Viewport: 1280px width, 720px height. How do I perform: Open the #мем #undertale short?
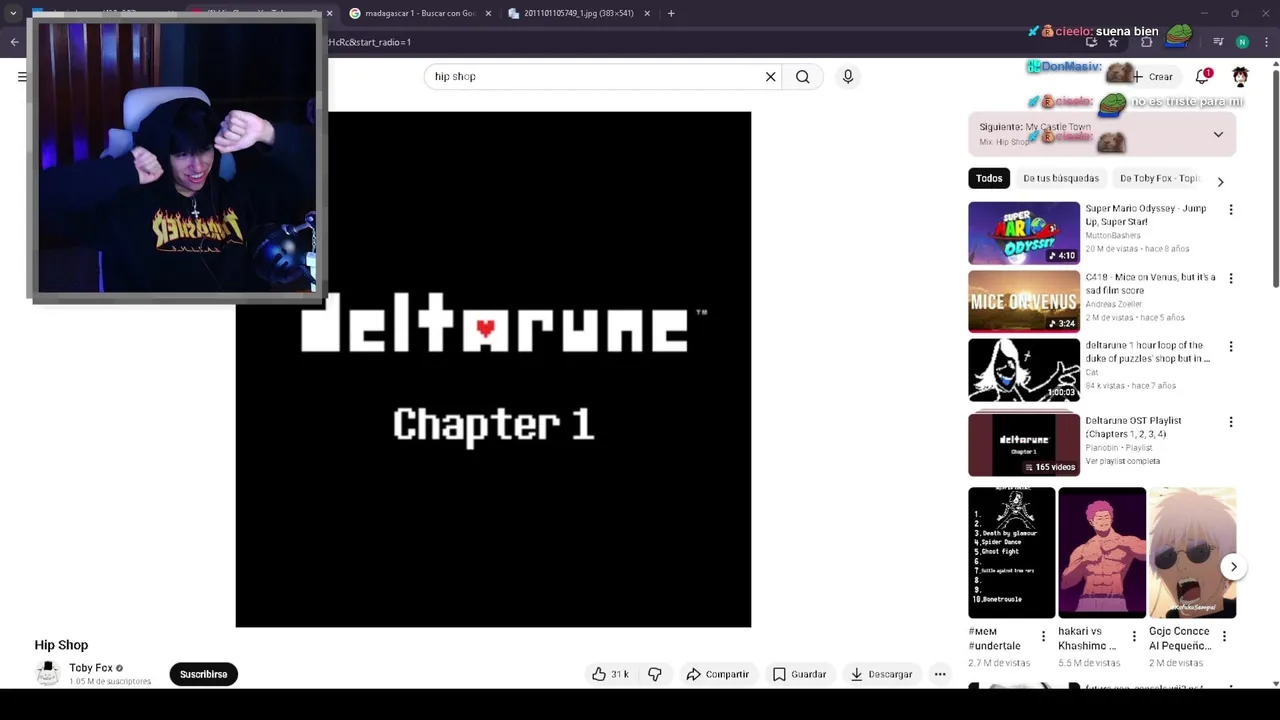click(1011, 553)
